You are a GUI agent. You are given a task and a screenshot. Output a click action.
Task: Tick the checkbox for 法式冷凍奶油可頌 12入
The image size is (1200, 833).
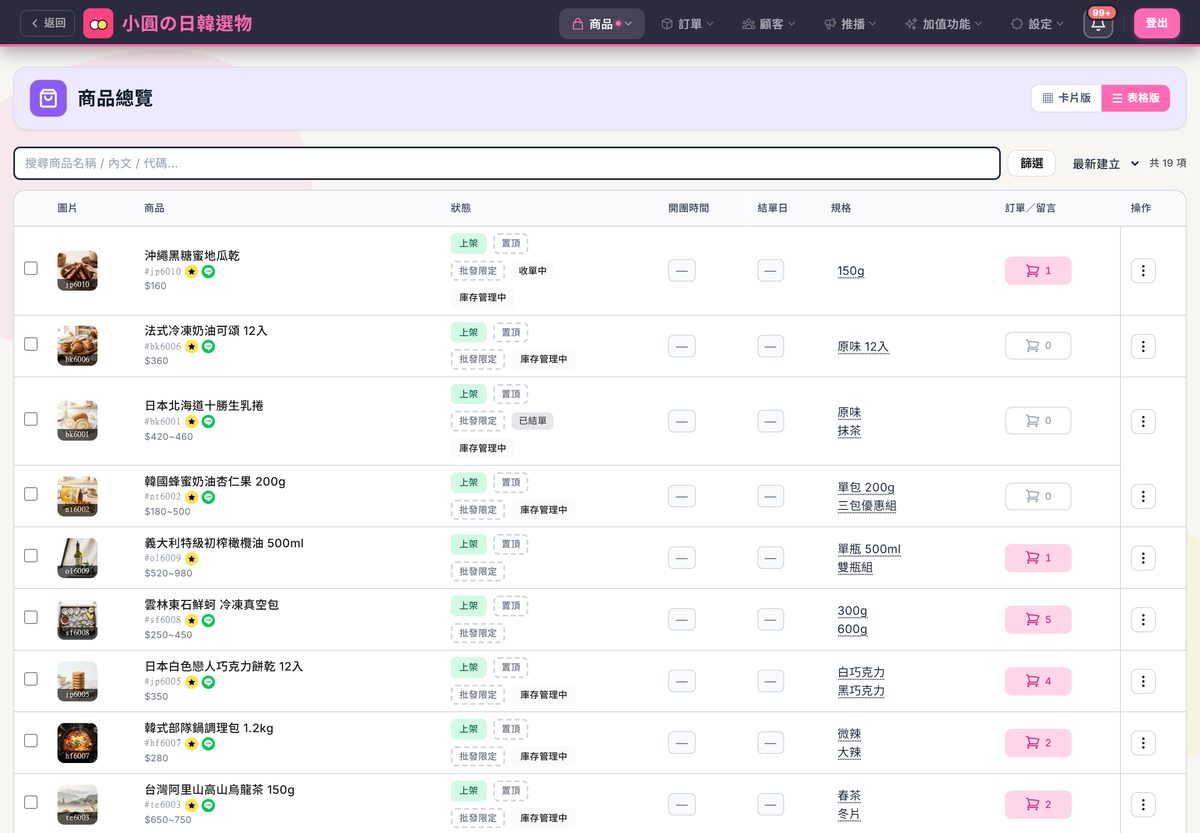coord(31,344)
